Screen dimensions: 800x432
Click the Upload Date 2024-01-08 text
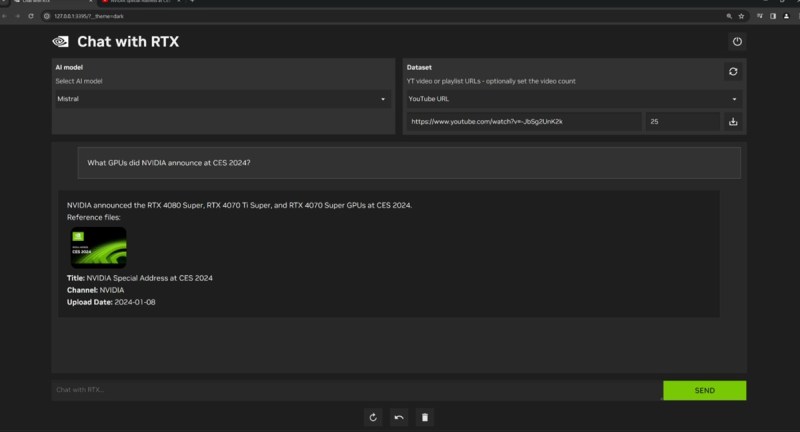(x=111, y=302)
